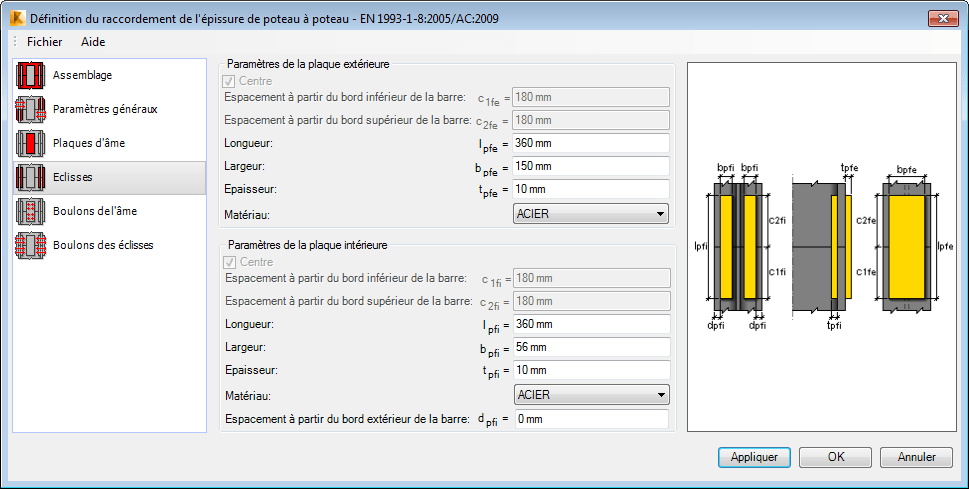Open exterior plate Matériau dropdown

591,214
